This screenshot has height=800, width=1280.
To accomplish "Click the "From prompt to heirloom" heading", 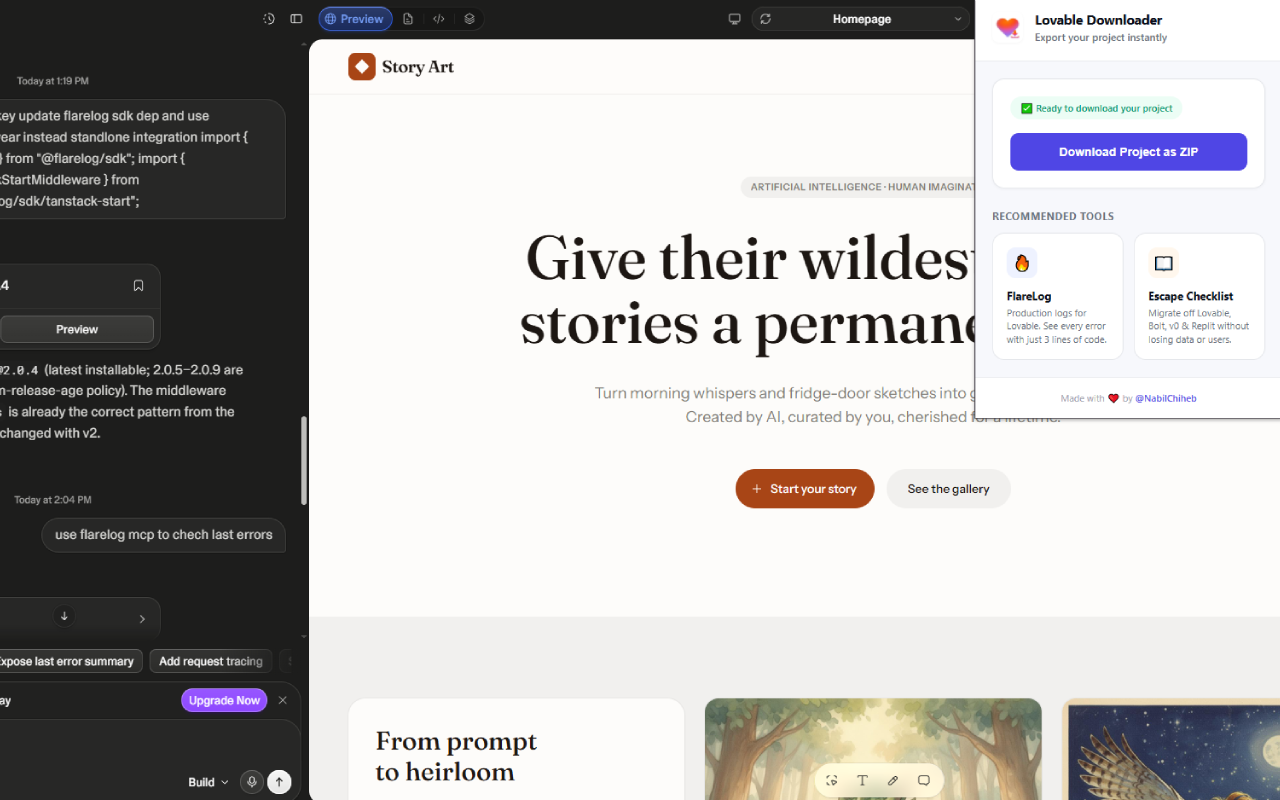I will point(456,756).
